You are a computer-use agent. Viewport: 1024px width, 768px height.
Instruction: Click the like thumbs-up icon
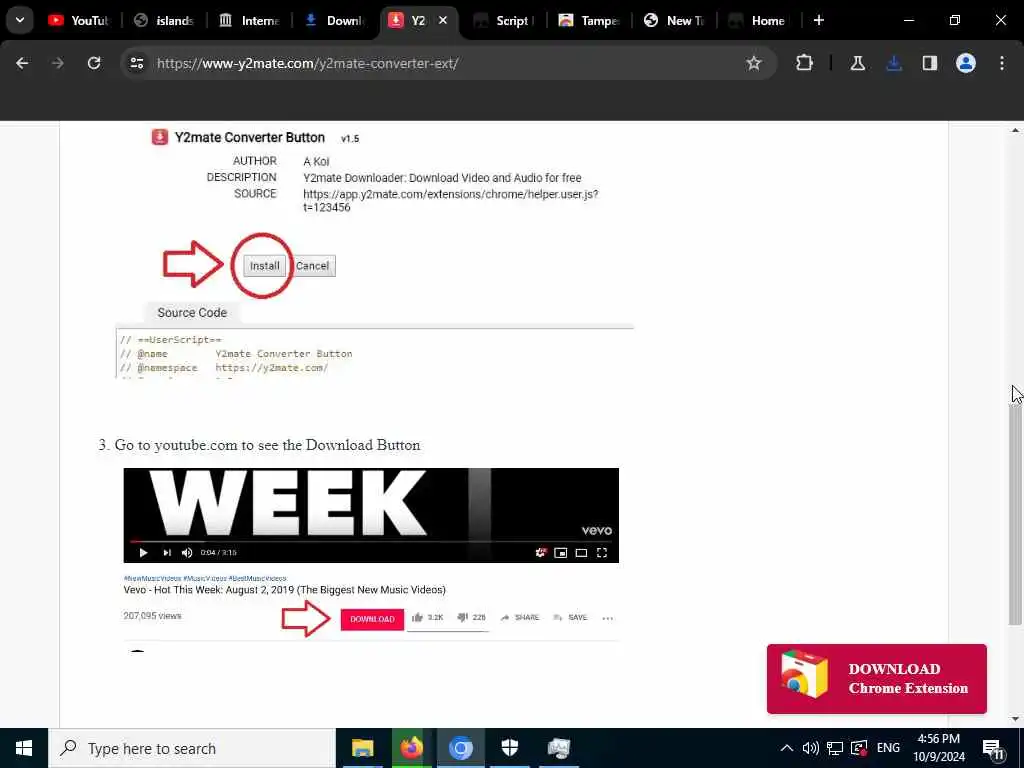click(418, 617)
